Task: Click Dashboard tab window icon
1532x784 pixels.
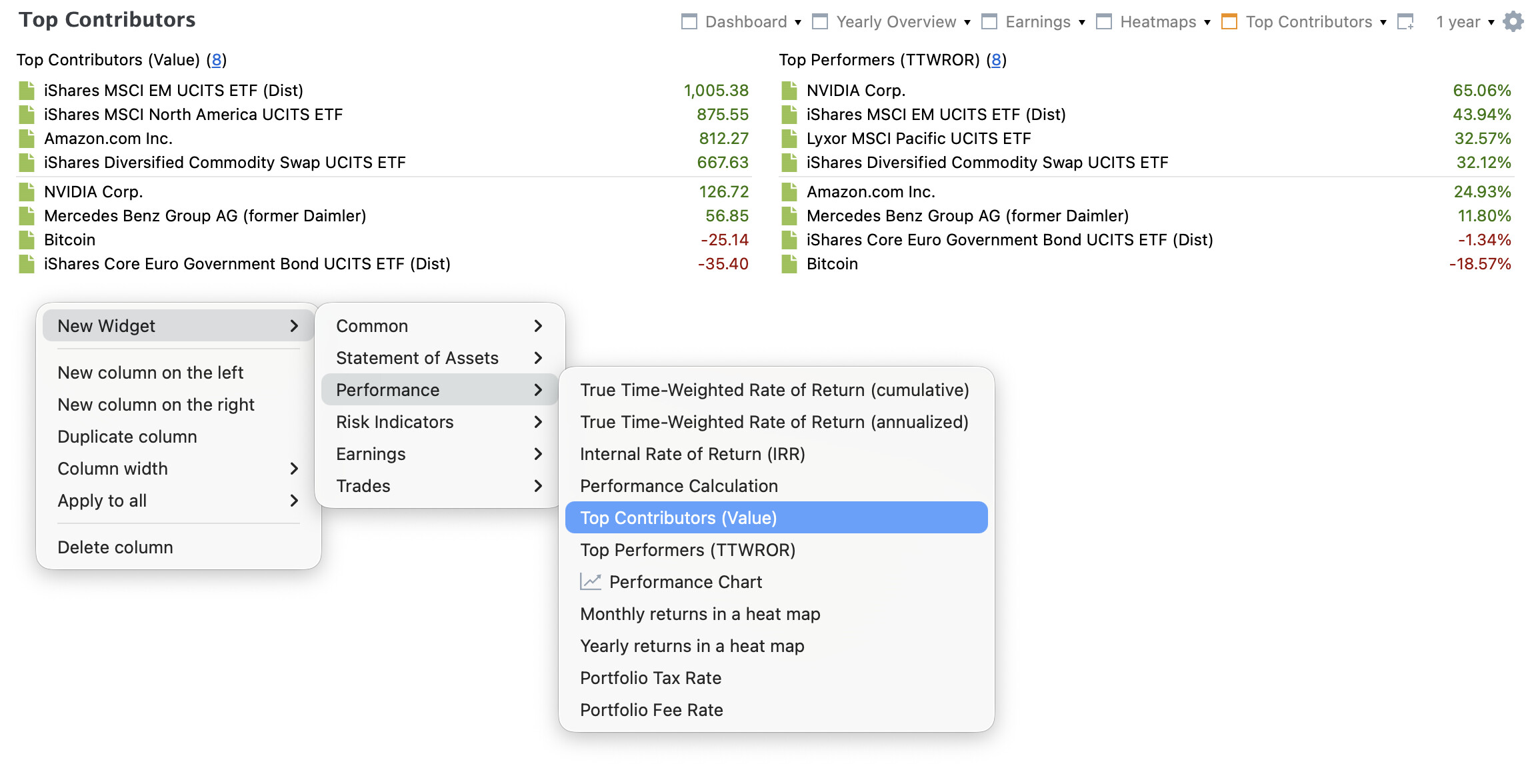Action: (x=689, y=22)
